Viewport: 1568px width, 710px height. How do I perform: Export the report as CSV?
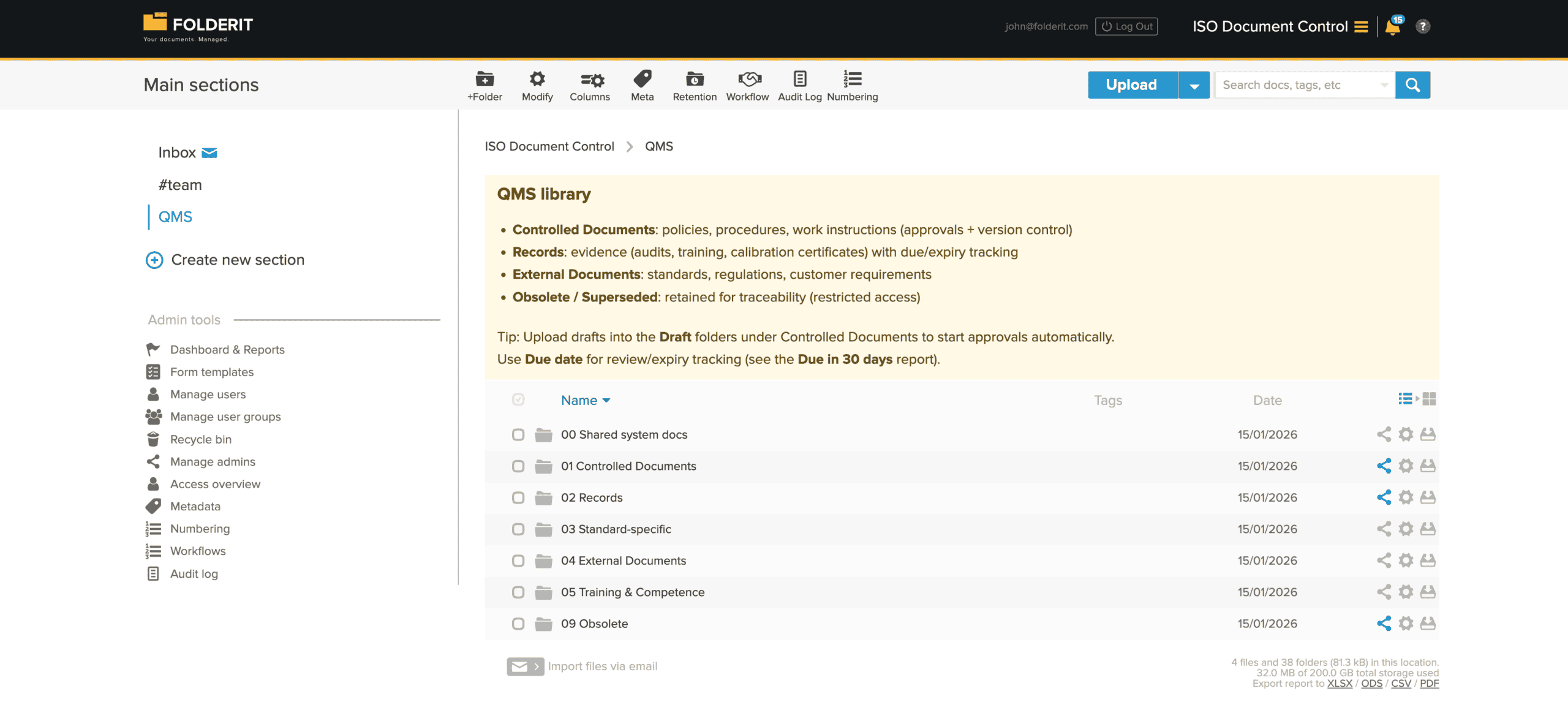1401,683
